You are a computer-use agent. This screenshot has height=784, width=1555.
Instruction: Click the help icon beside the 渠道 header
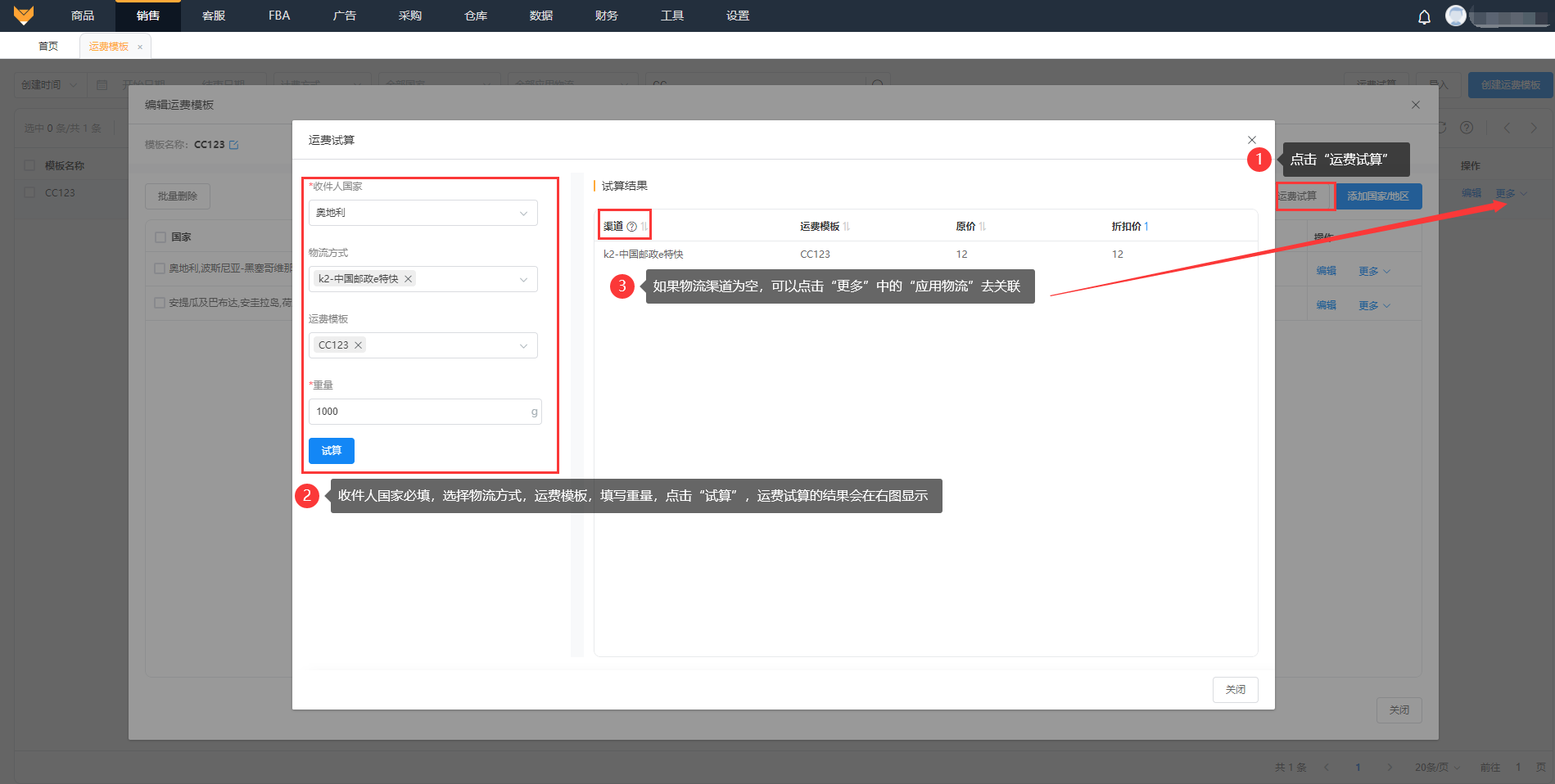631,227
